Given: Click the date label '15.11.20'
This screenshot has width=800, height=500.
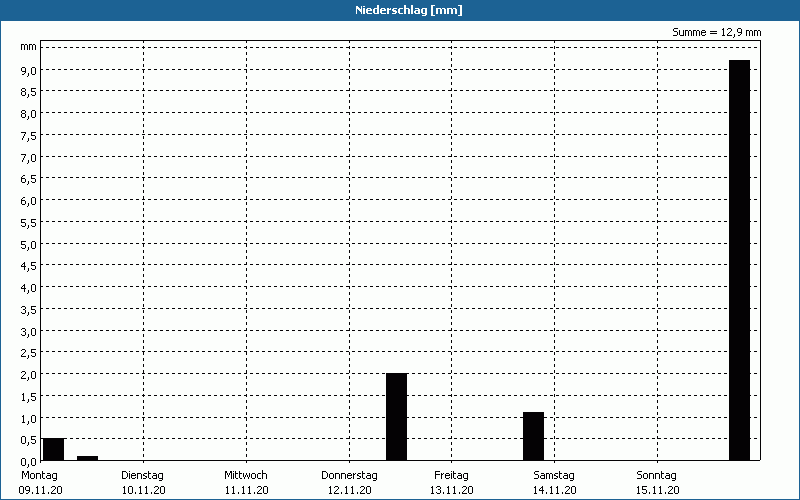Looking at the screenshot, I should click(658, 490).
